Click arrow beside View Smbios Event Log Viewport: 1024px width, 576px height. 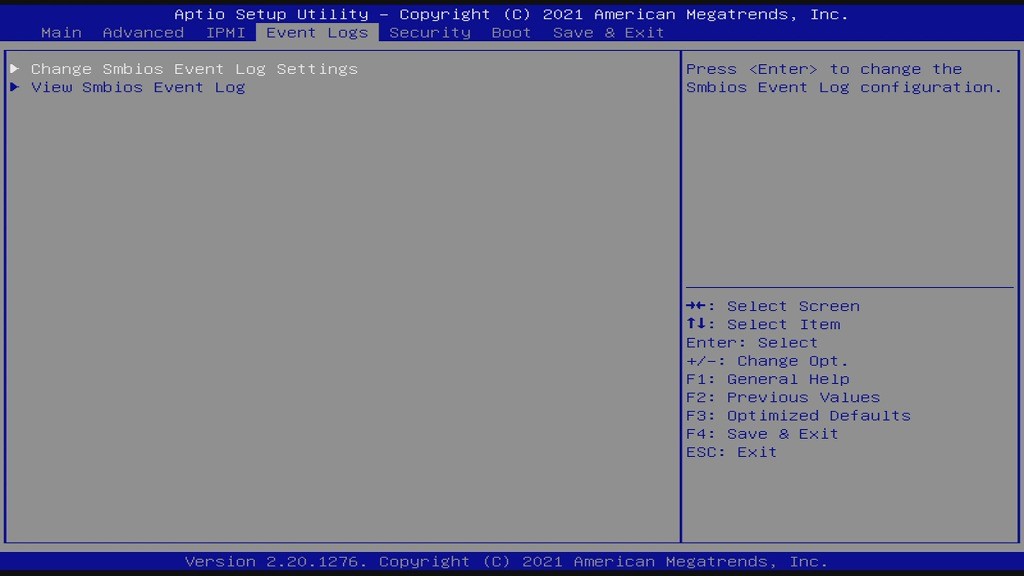(x=14, y=87)
